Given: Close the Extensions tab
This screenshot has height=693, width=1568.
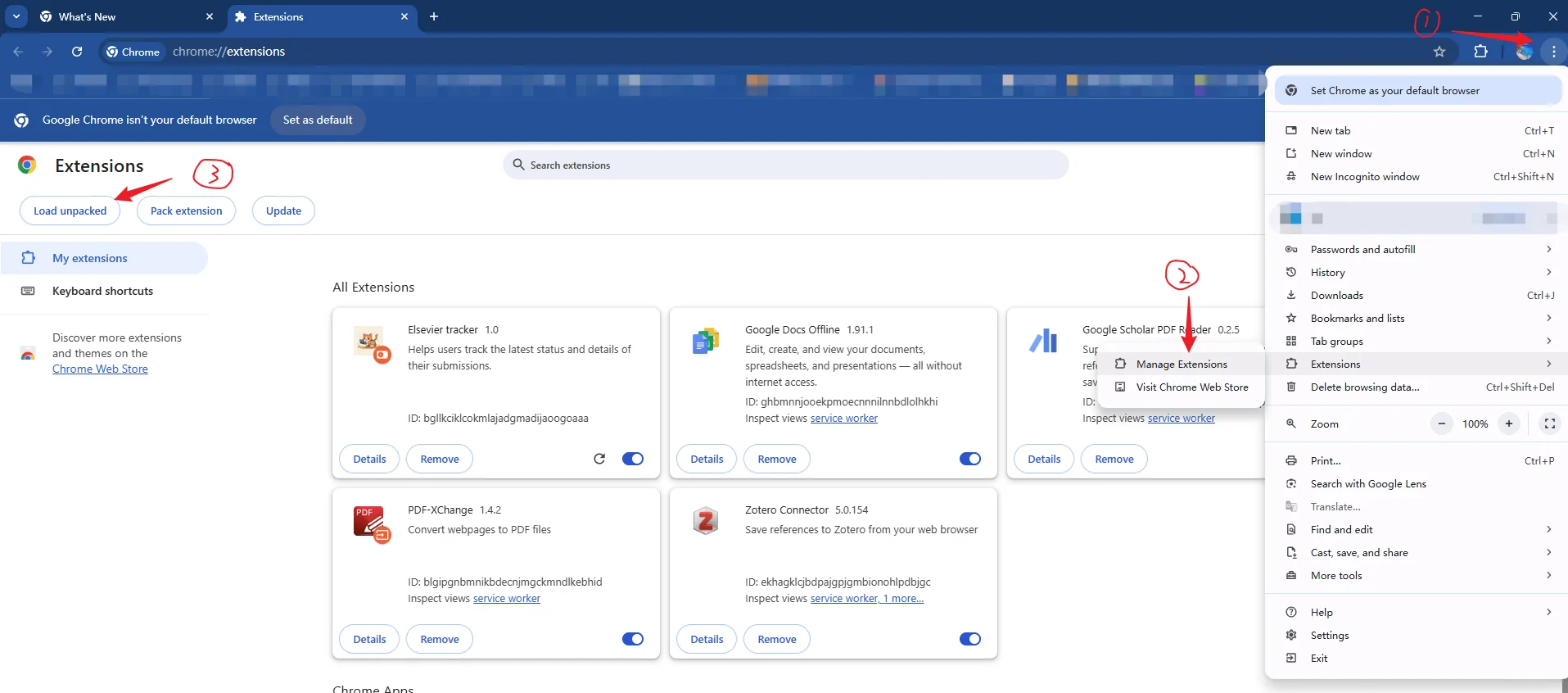Looking at the screenshot, I should point(404,16).
